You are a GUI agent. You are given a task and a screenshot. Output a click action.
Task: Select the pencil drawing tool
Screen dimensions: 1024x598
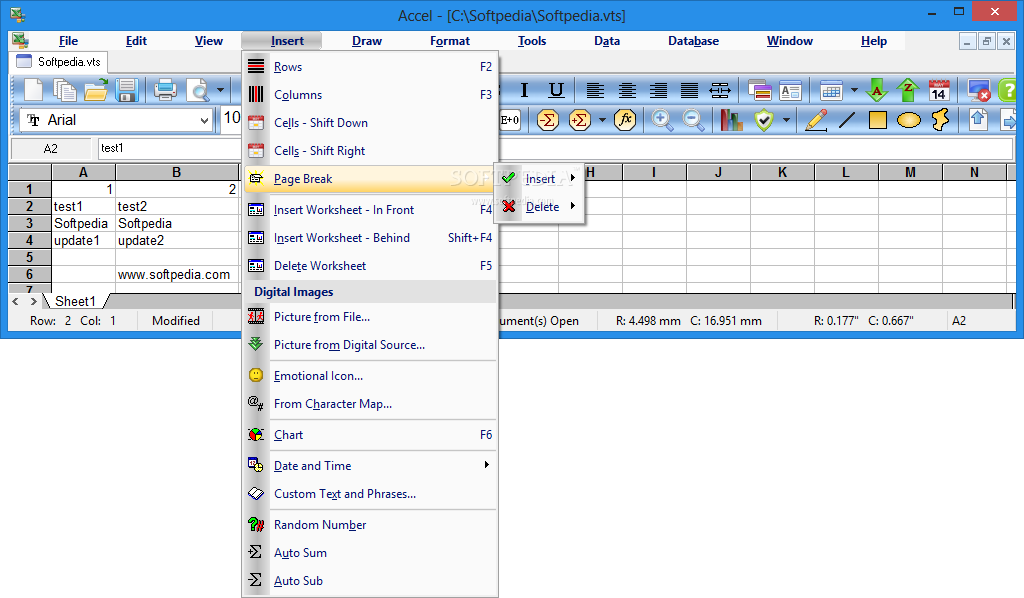coord(816,120)
